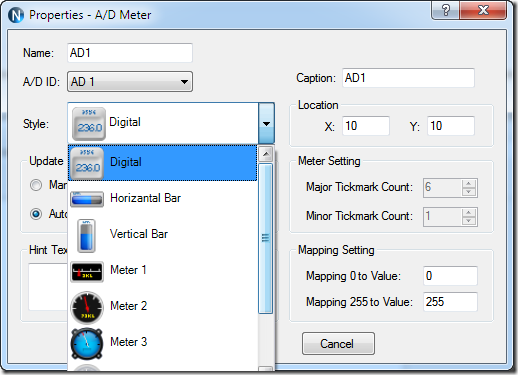Select the Meter 2 round gauge icon
This screenshot has width=518, height=375.
87,308
